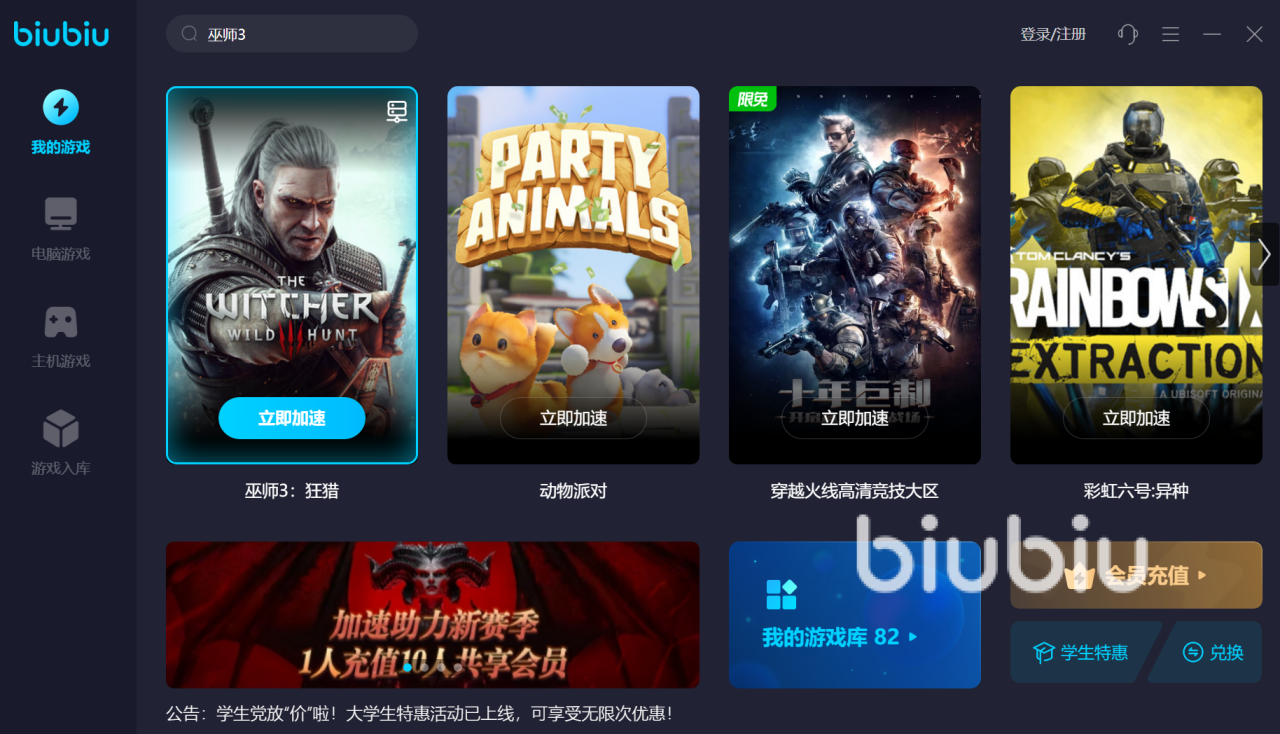Open 电脑游戏 monitor icon in sidebar
The height and width of the screenshot is (734, 1280).
(x=61, y=213)
